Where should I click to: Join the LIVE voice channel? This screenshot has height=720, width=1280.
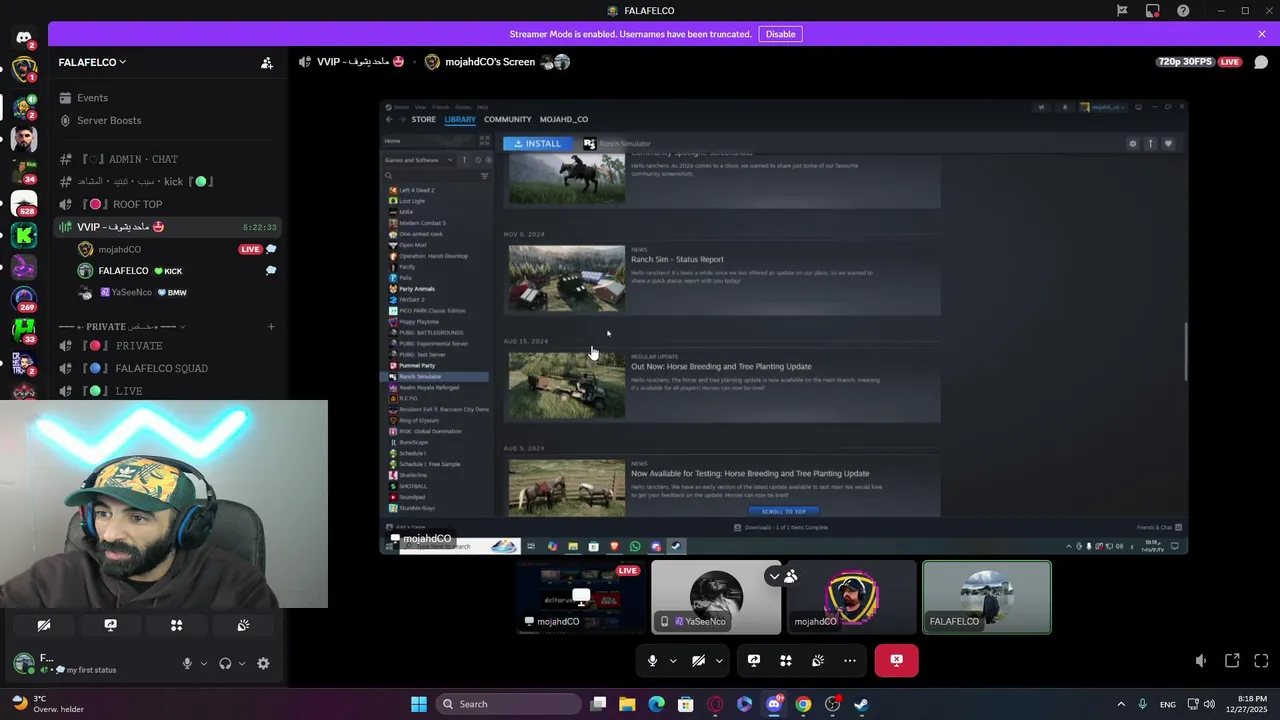click(x=167, y=391)
